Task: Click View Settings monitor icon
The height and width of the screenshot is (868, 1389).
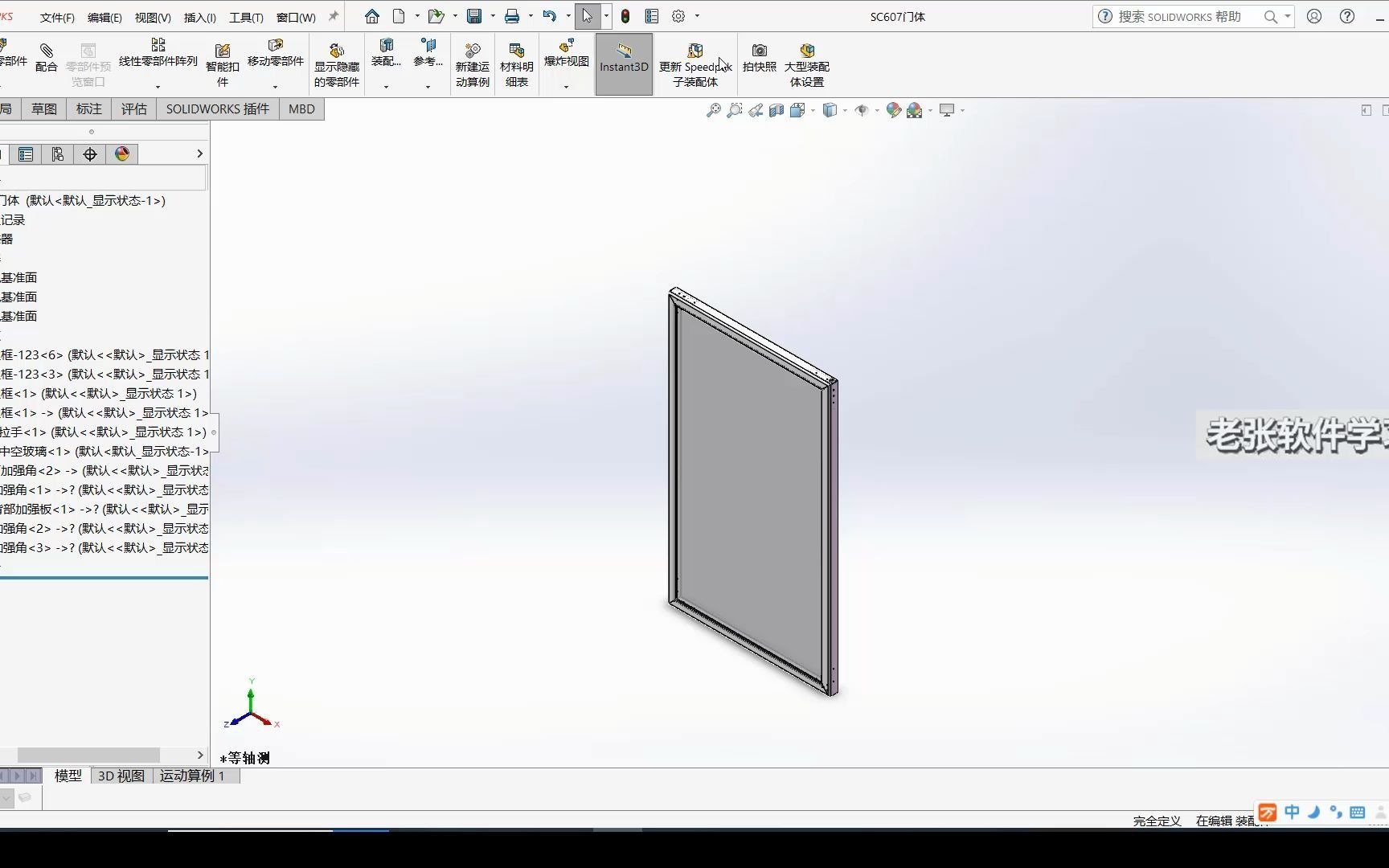Action: (947, 110)
